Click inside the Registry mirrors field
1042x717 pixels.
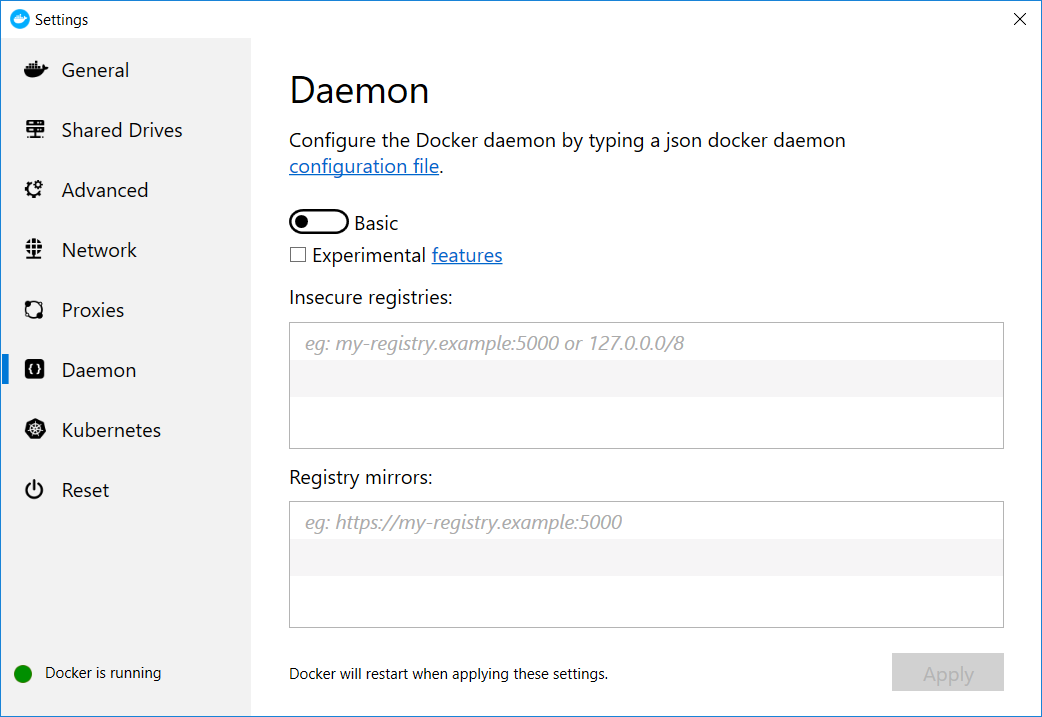tap(645, 521)
